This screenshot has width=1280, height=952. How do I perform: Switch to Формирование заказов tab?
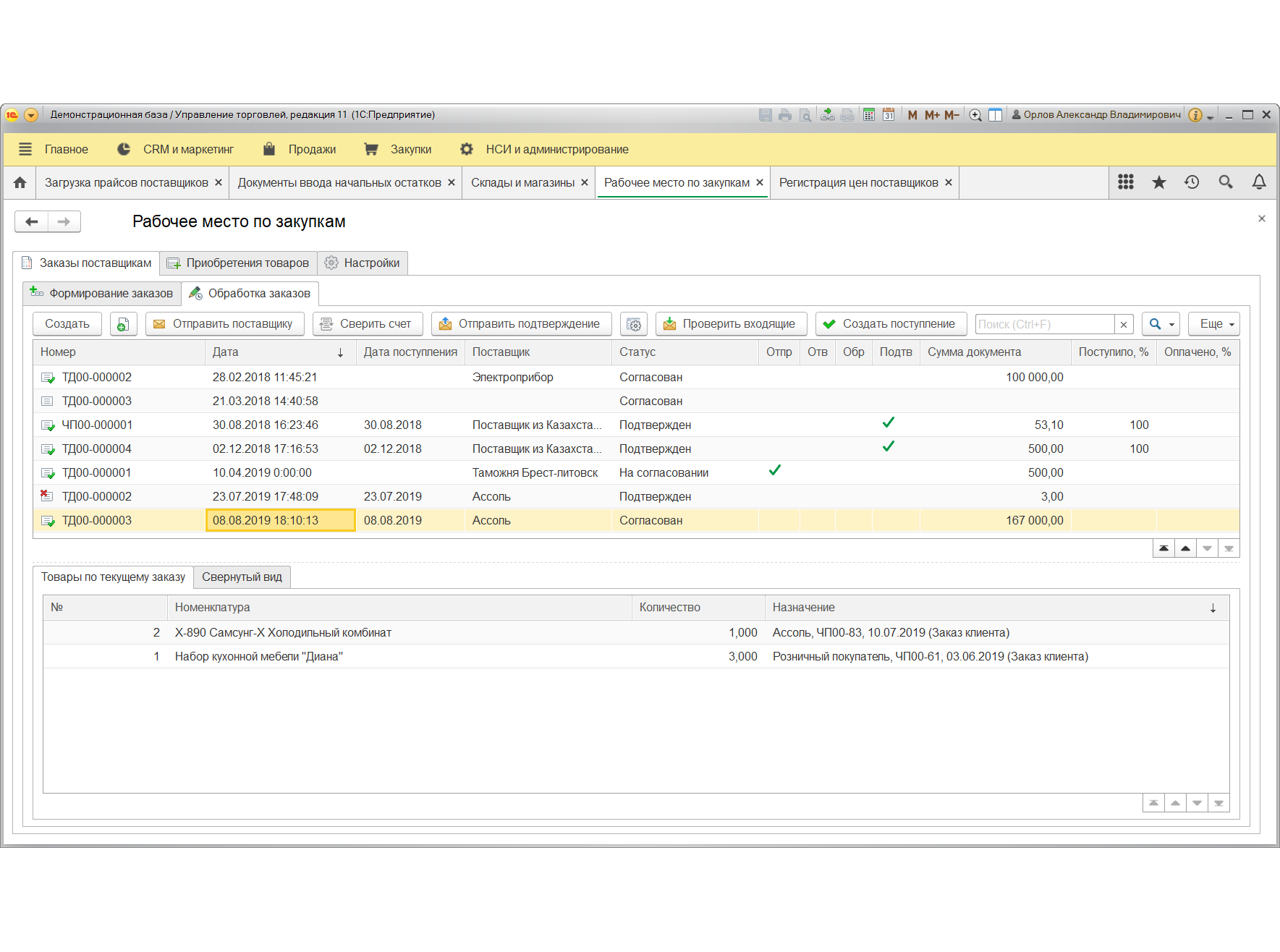coord(102,293)
